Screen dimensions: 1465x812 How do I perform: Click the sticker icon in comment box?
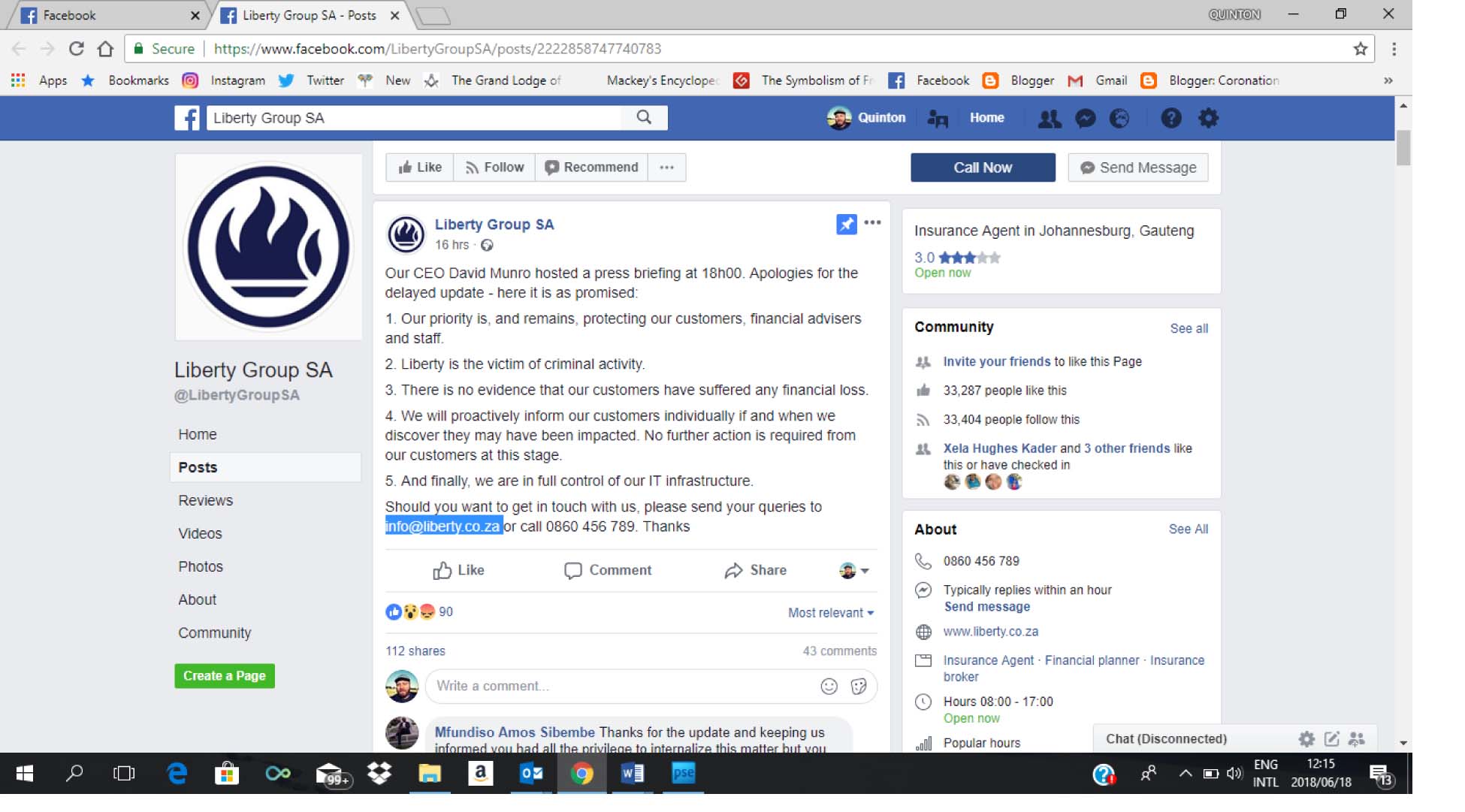(859, 686)
